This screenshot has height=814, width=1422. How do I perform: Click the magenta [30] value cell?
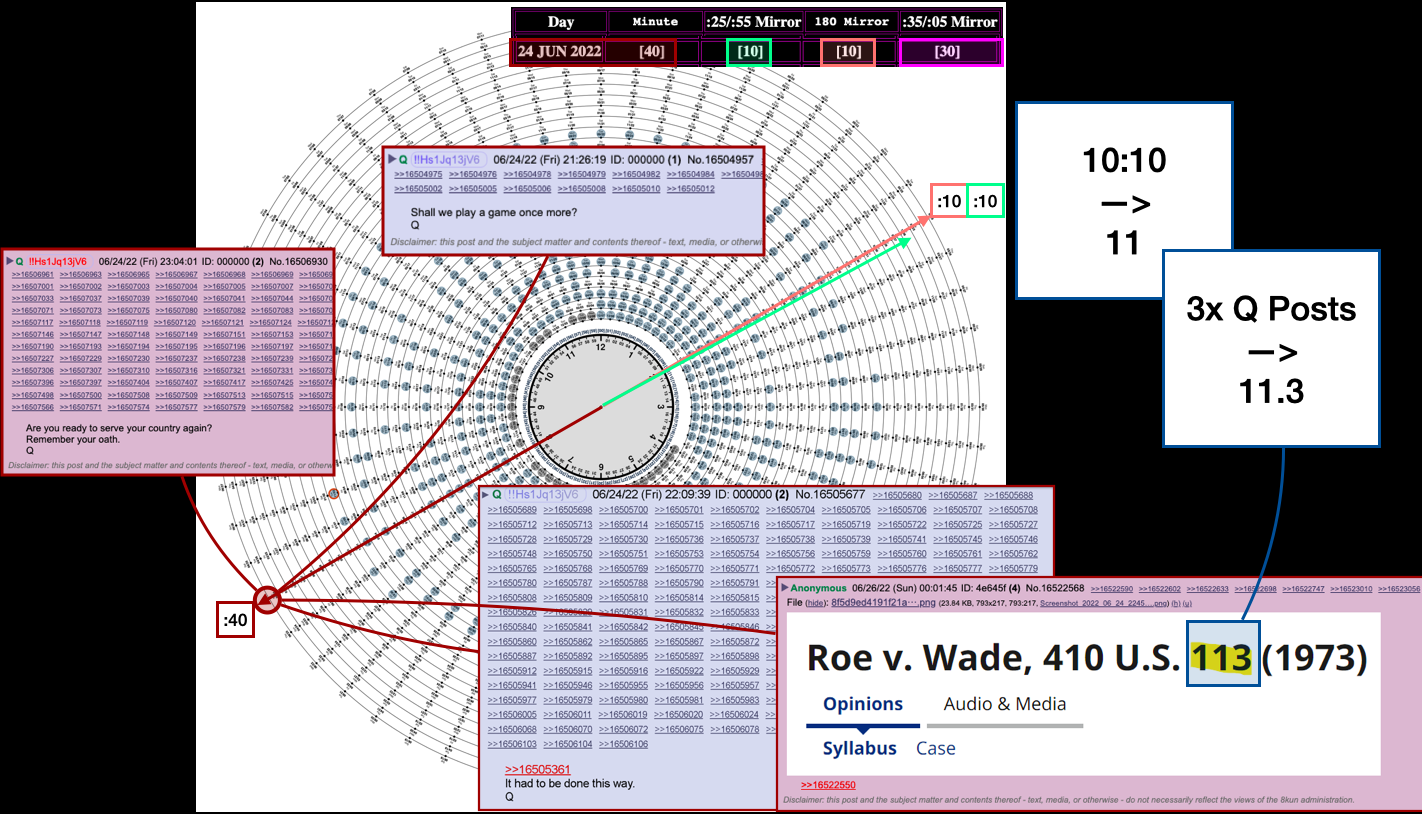click(951, 52)
